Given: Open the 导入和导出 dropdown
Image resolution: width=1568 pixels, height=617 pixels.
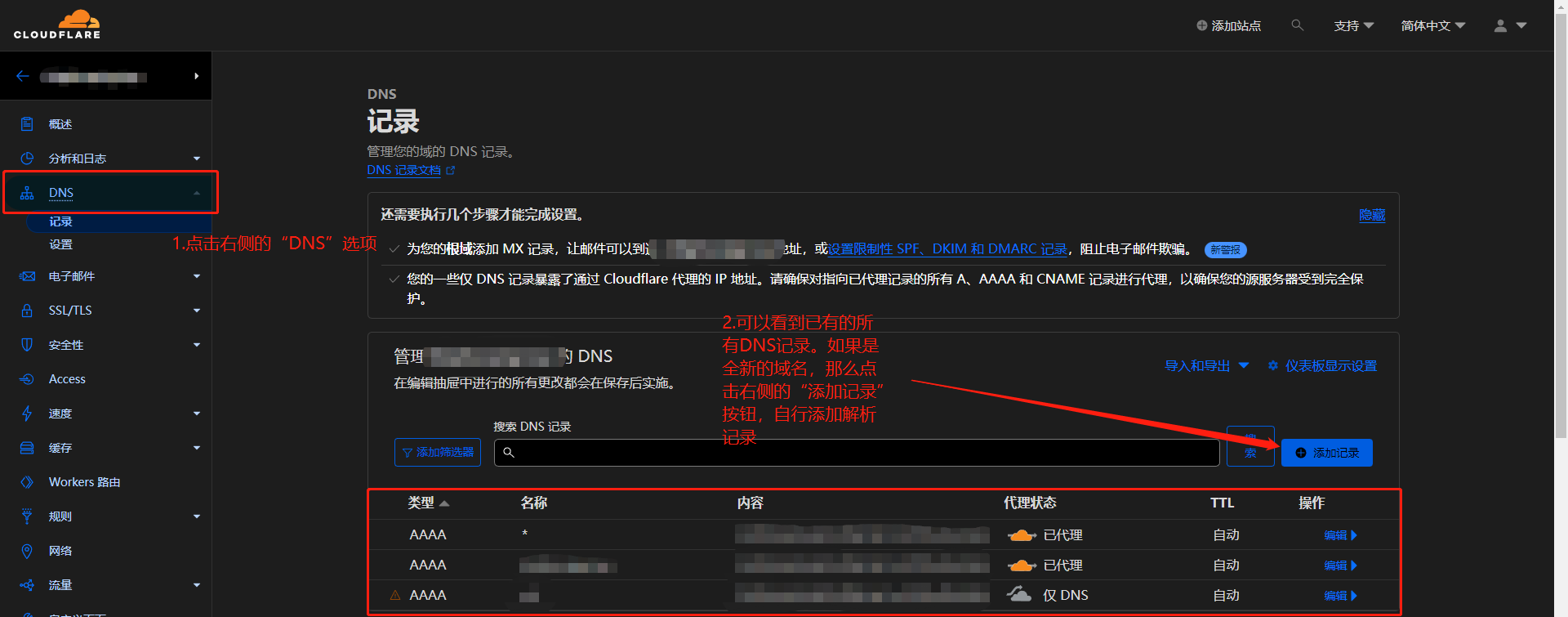Looking at the screenshot, I should coord(1206,365).
